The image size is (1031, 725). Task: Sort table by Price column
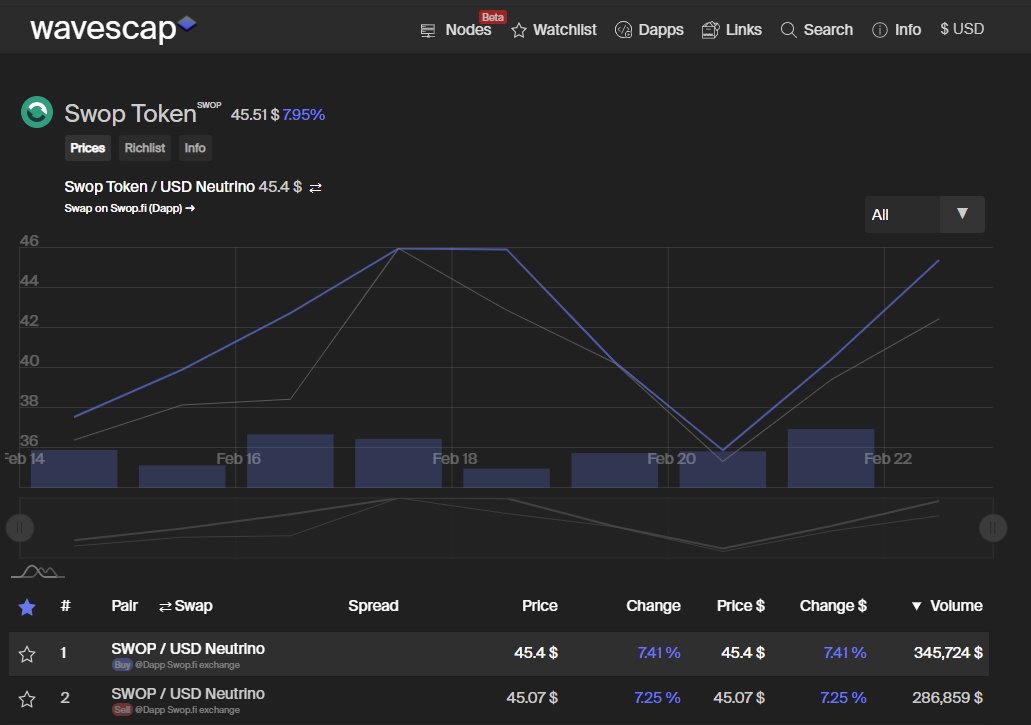pyautogui.click(x=539, y=605)
